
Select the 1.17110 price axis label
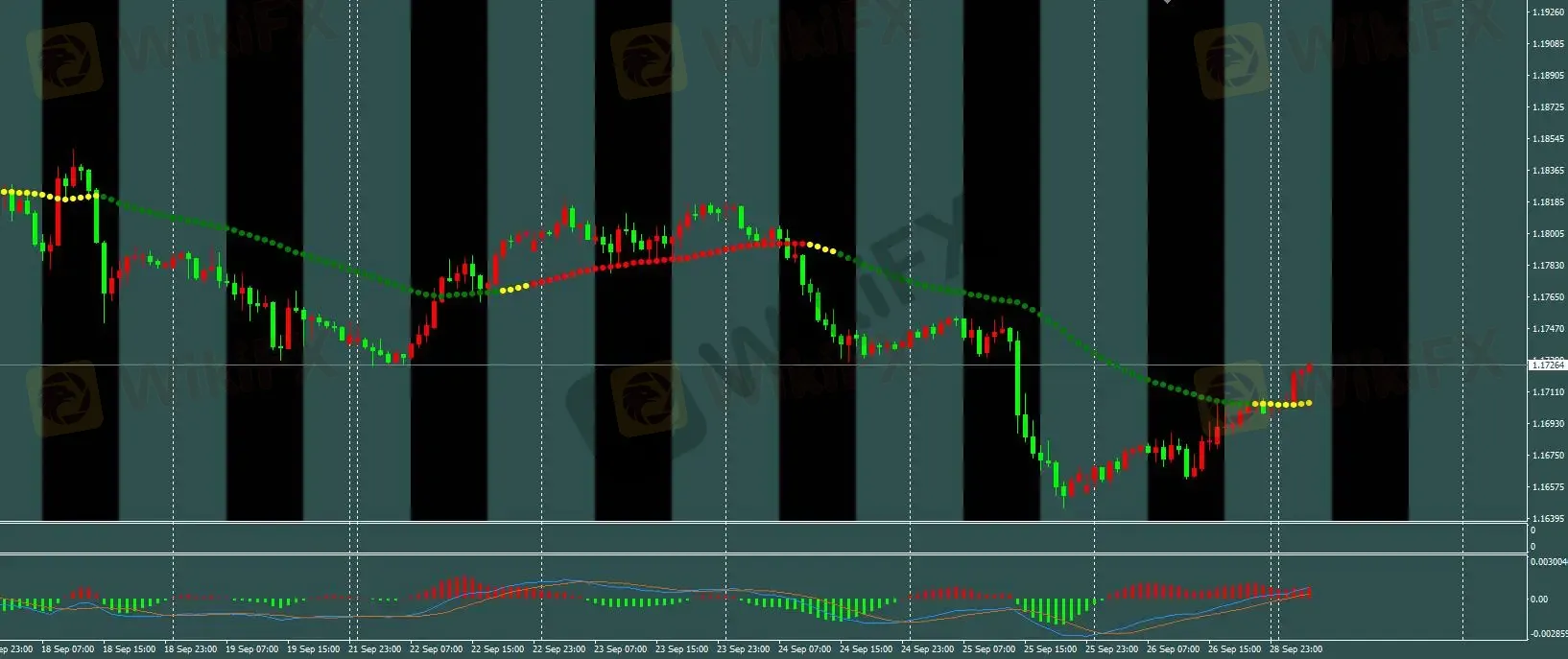1547,392
